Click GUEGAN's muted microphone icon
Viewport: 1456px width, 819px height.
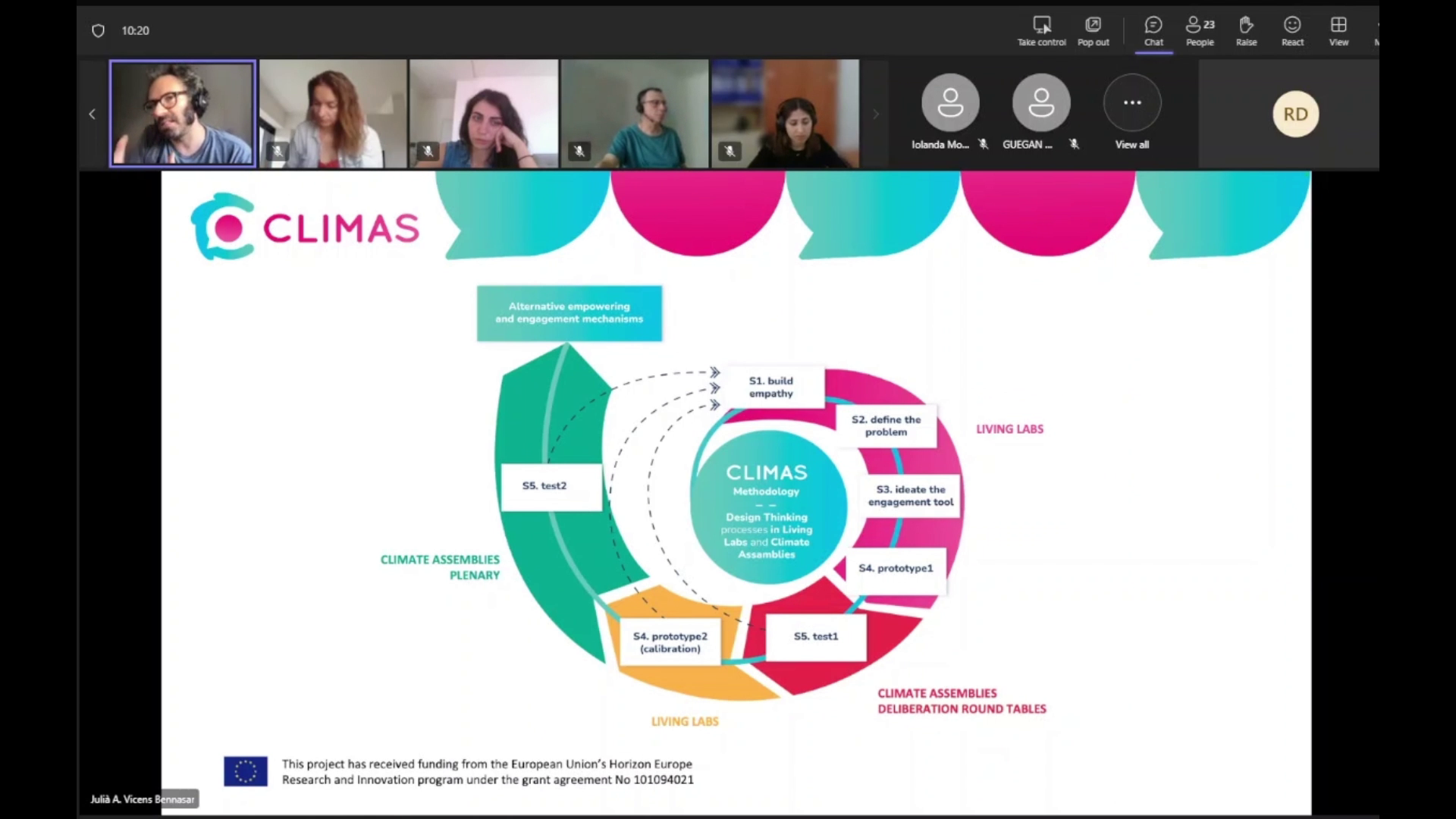[1074, 144]
